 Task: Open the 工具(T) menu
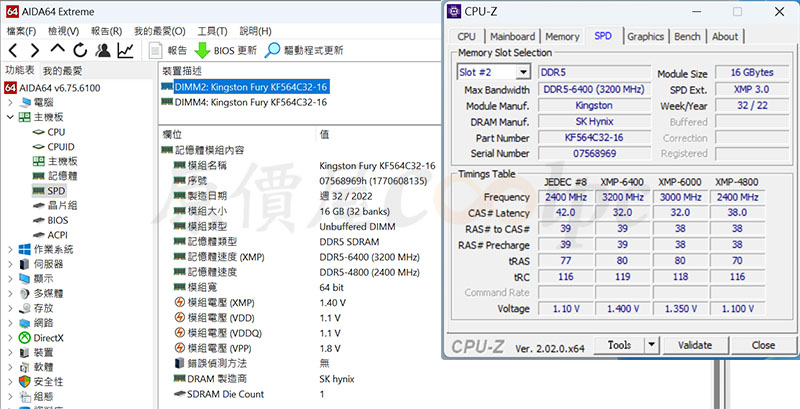click(x=212, y=31)
